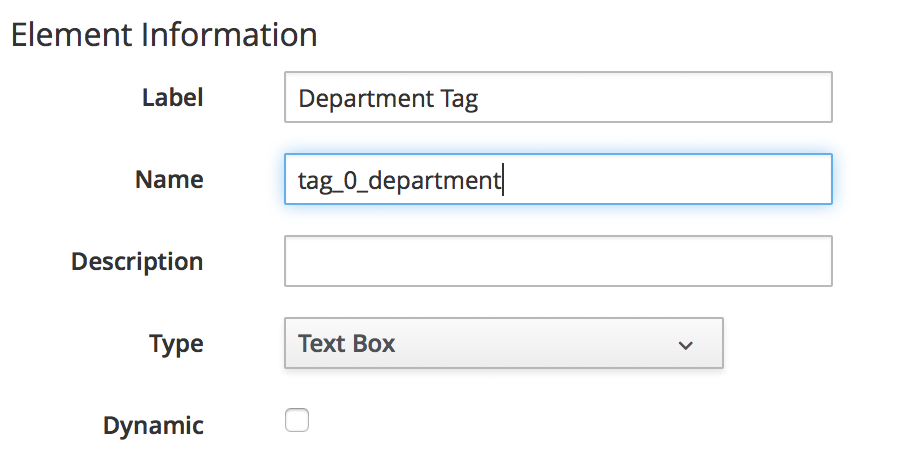Viewport: 901px width, 464px height.
Task: Place cursor after 'Tag' in Label field
Action: pos(480,99)
